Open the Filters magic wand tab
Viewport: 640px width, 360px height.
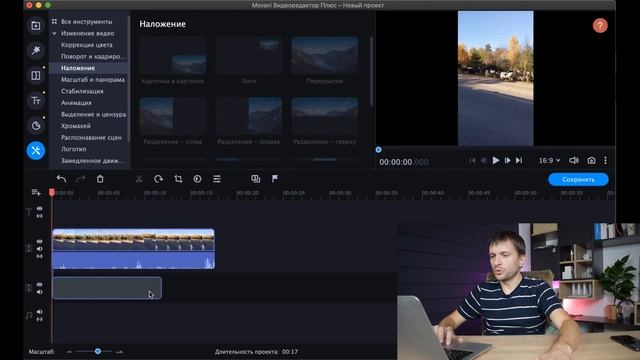coord(36,51)
